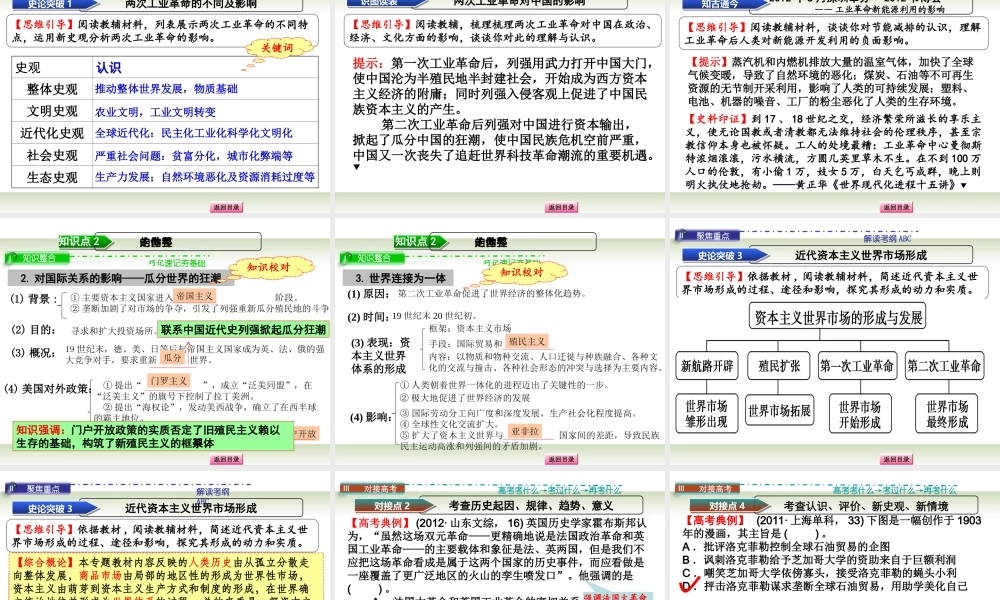Click 知识校对 cloud on 瓜分世界的狂潮 slide
This screenshot has width=1000, height=600.
[269, 267]
